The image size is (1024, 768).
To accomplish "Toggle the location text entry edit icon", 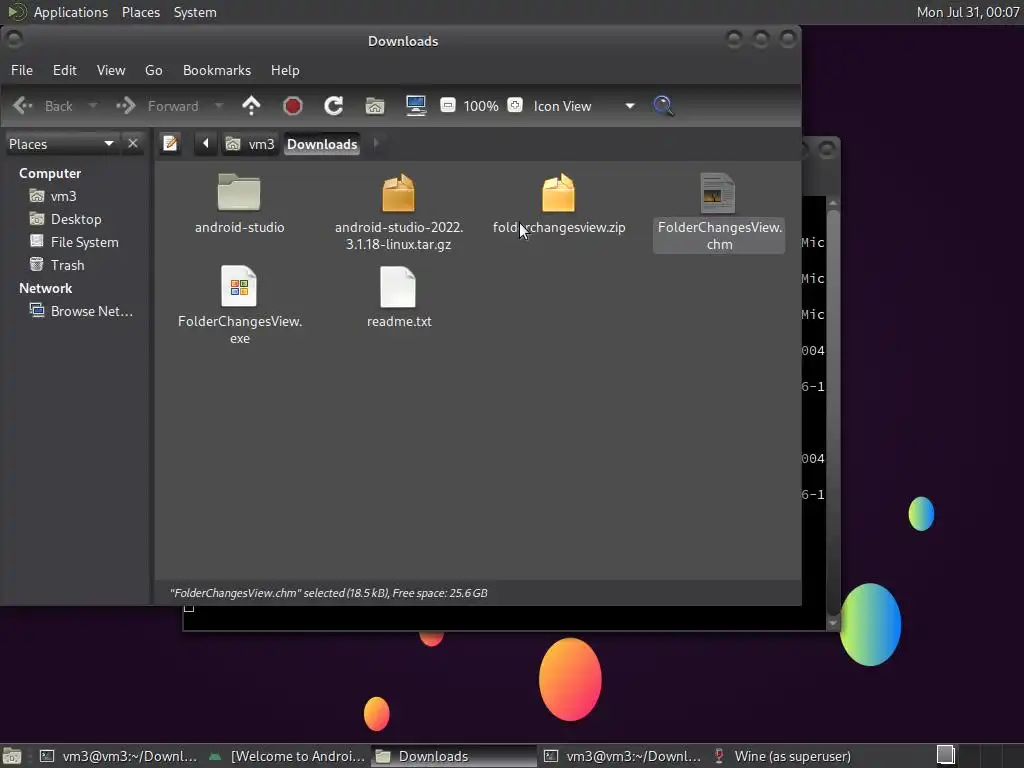I will point(170,143).
